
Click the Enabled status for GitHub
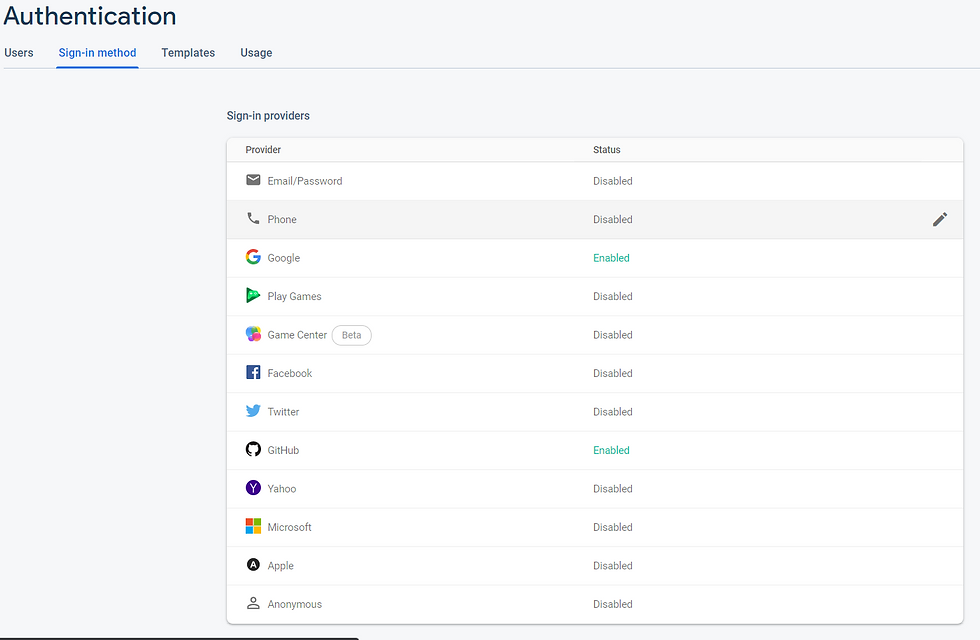tap(611, 450)
